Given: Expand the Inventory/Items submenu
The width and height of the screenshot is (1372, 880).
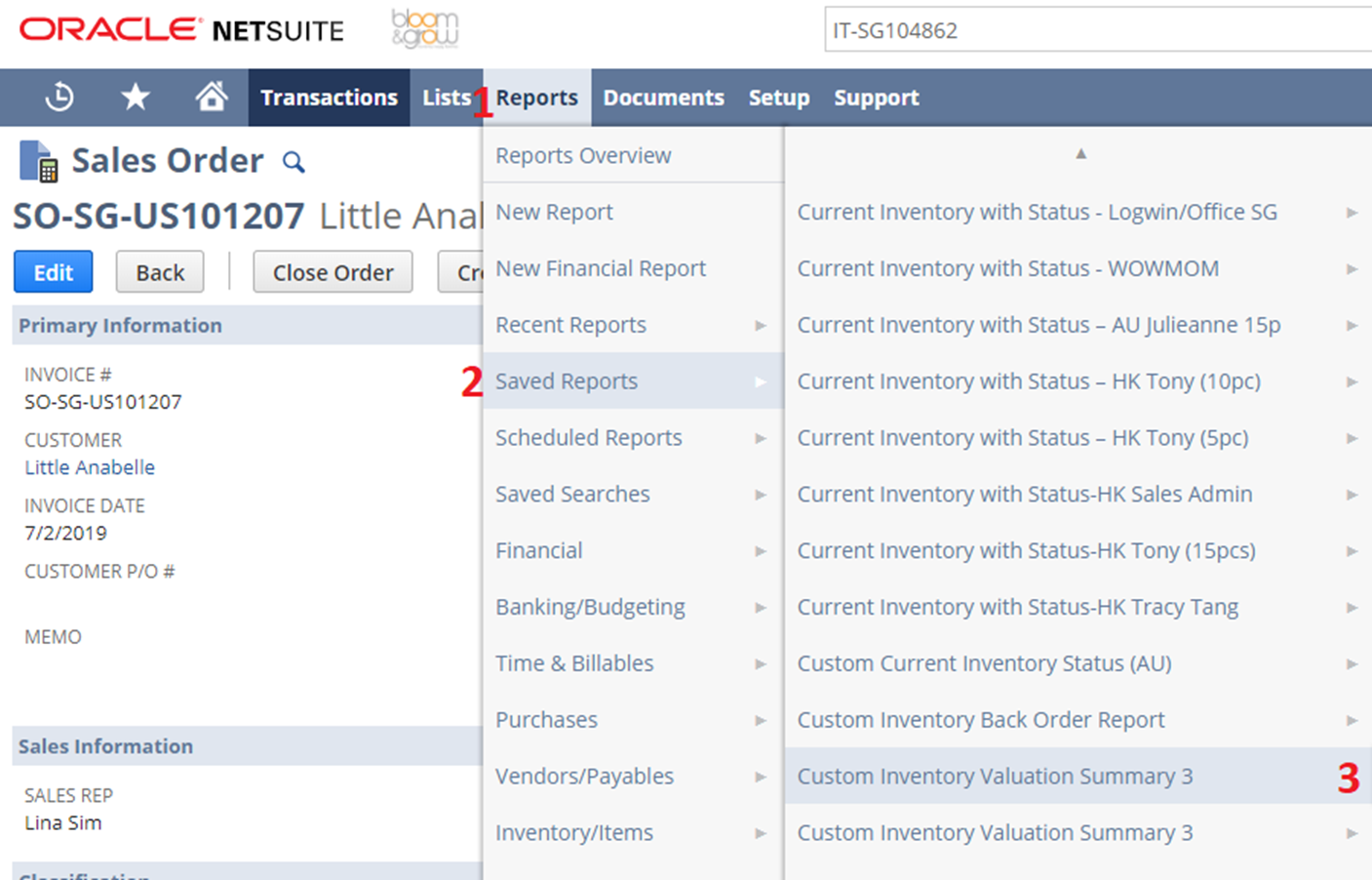Looking at the screenshot, I should (633, 833).
